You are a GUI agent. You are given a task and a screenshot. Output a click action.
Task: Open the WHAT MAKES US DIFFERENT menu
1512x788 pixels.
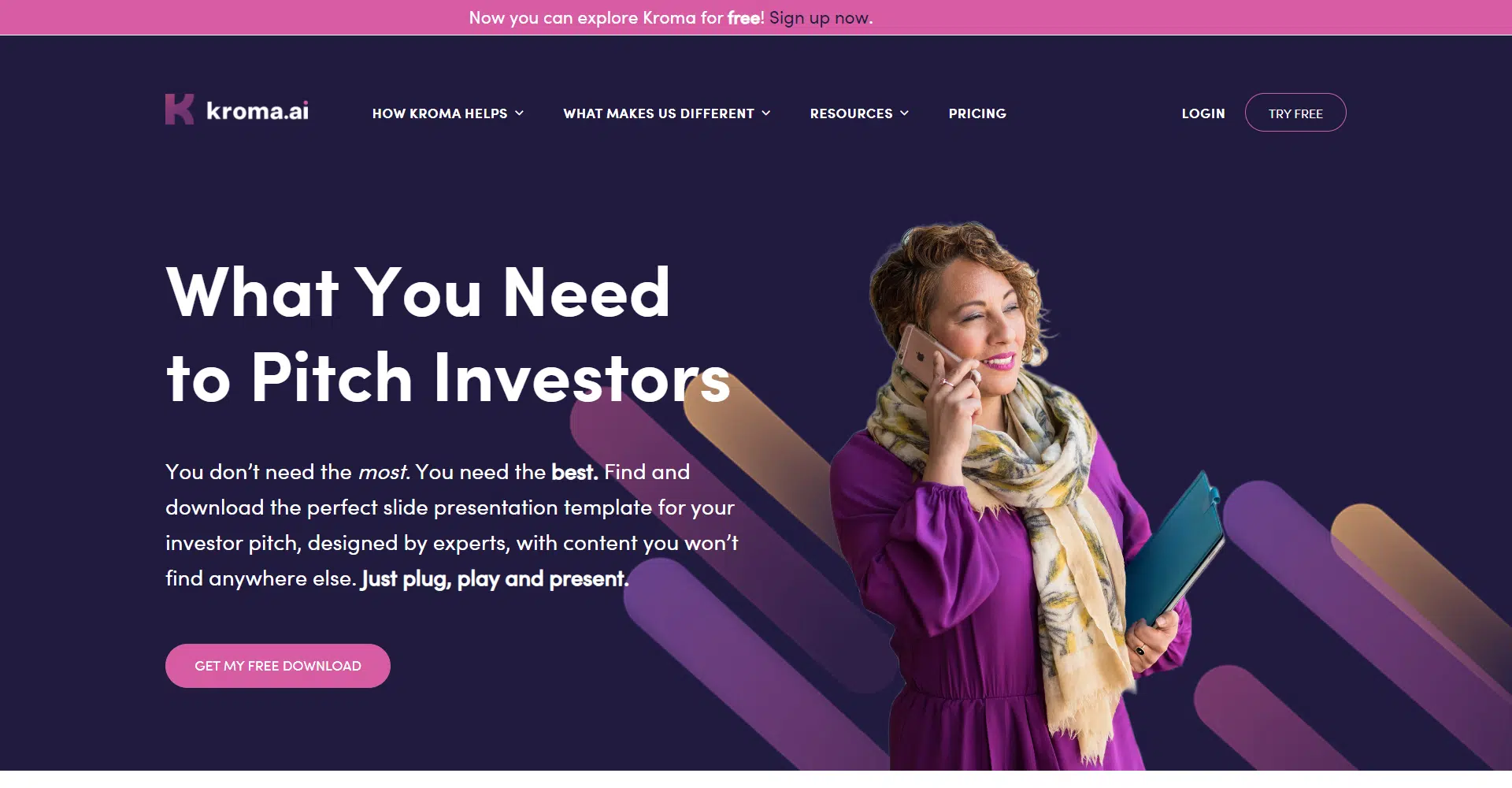[x=658, y=113]
